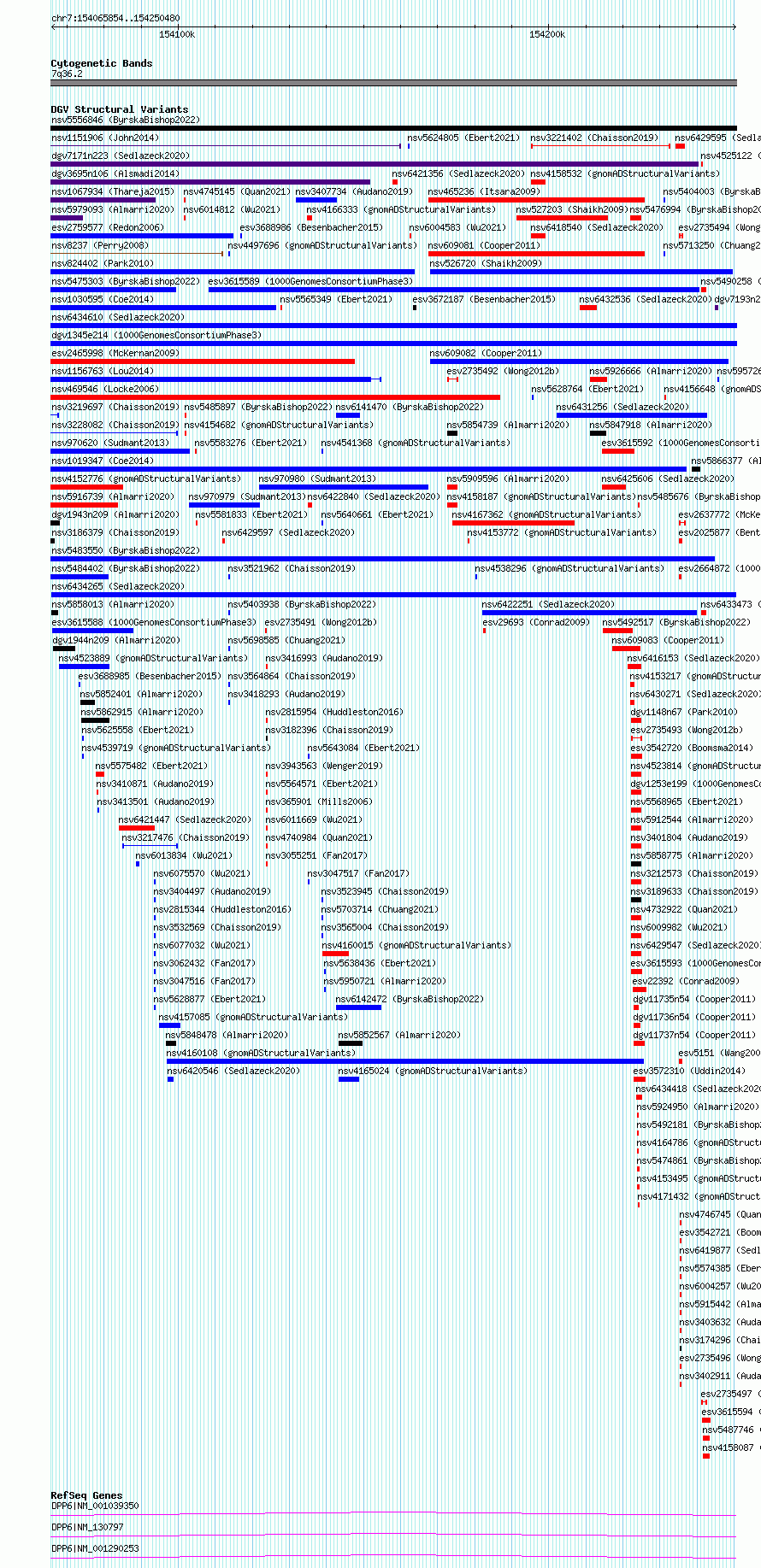Click the red bar under esv2465998

pyautogui.click(x=203, y=361)
